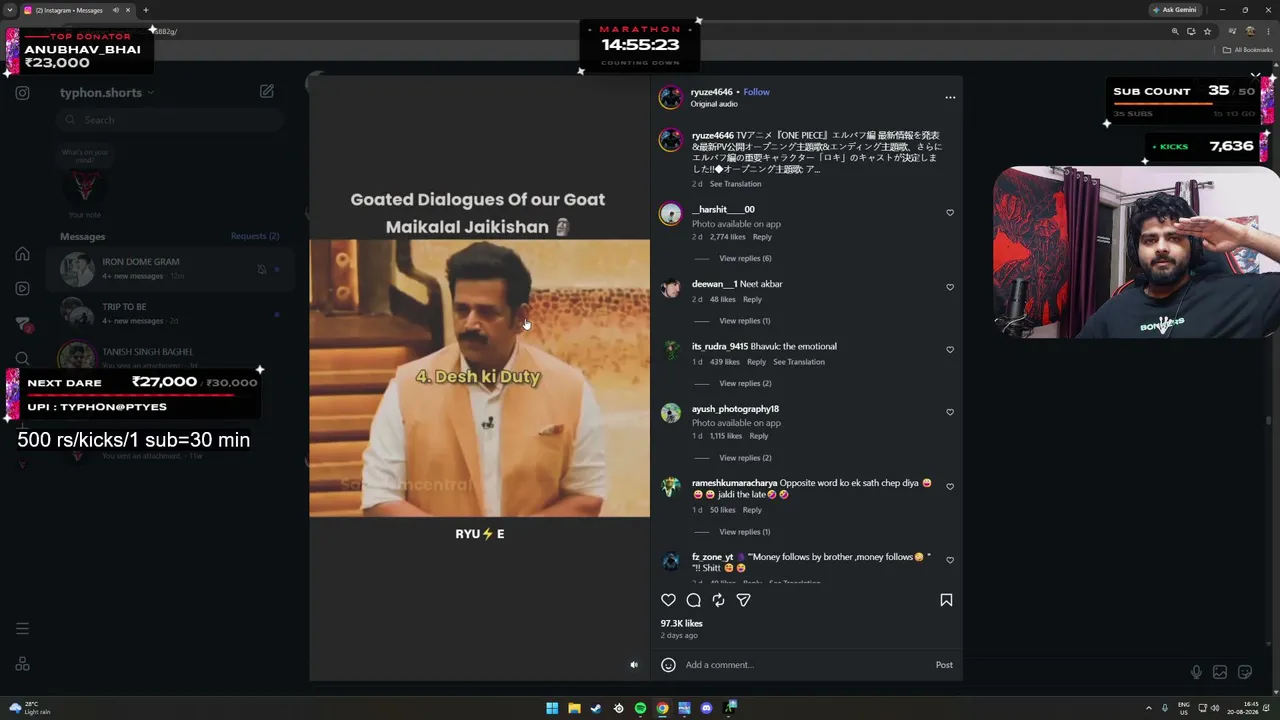View the 97.3K likes list
This screenshot has height=720, width=1280.
[x=681, y=623]
